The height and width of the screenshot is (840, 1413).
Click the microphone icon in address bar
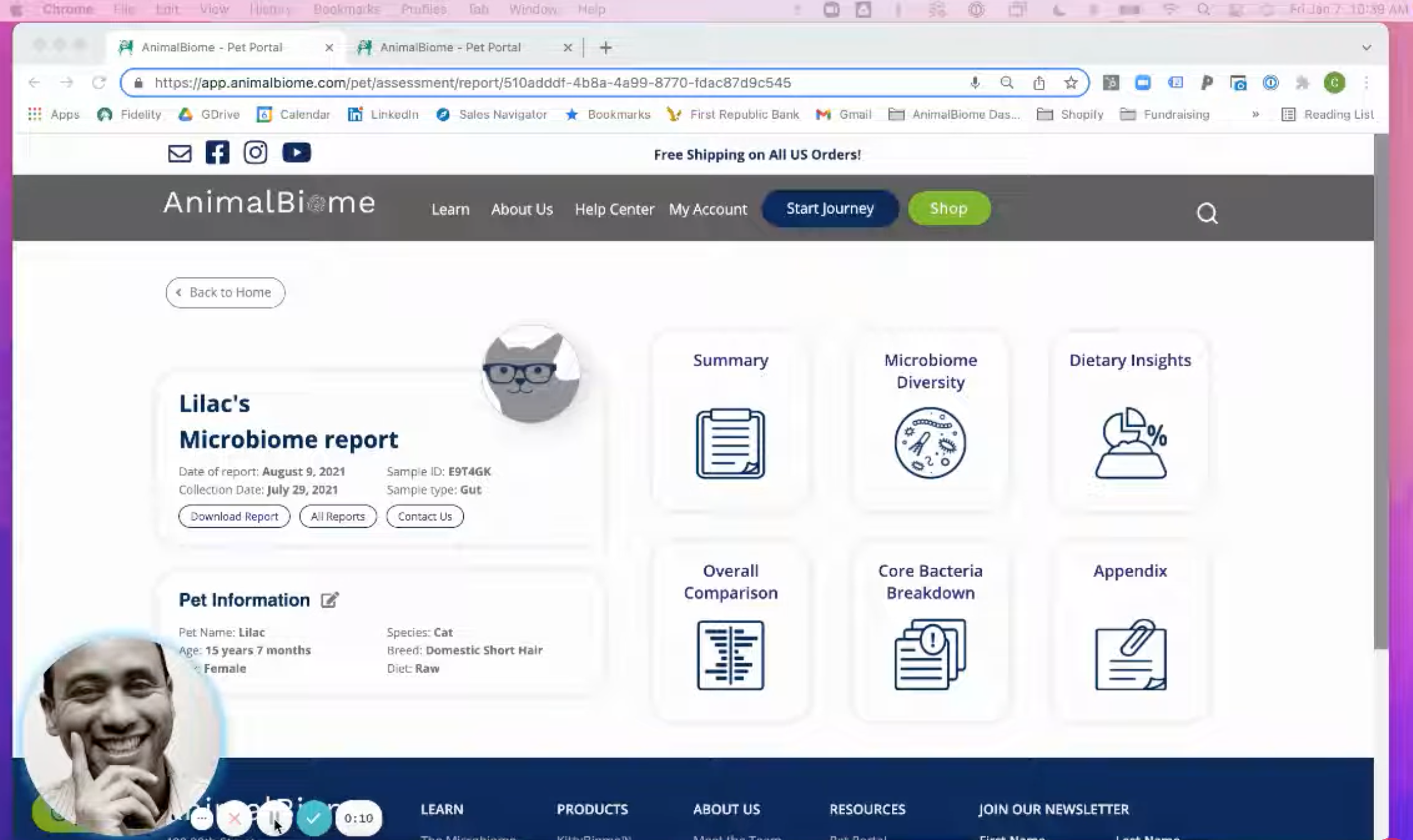(974, 83)
